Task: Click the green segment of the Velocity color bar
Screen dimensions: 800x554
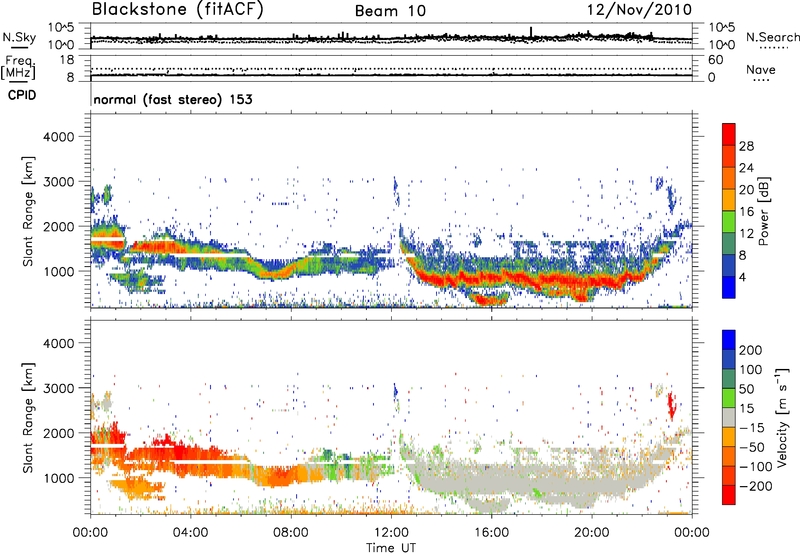Action: (x=729, y=398)
